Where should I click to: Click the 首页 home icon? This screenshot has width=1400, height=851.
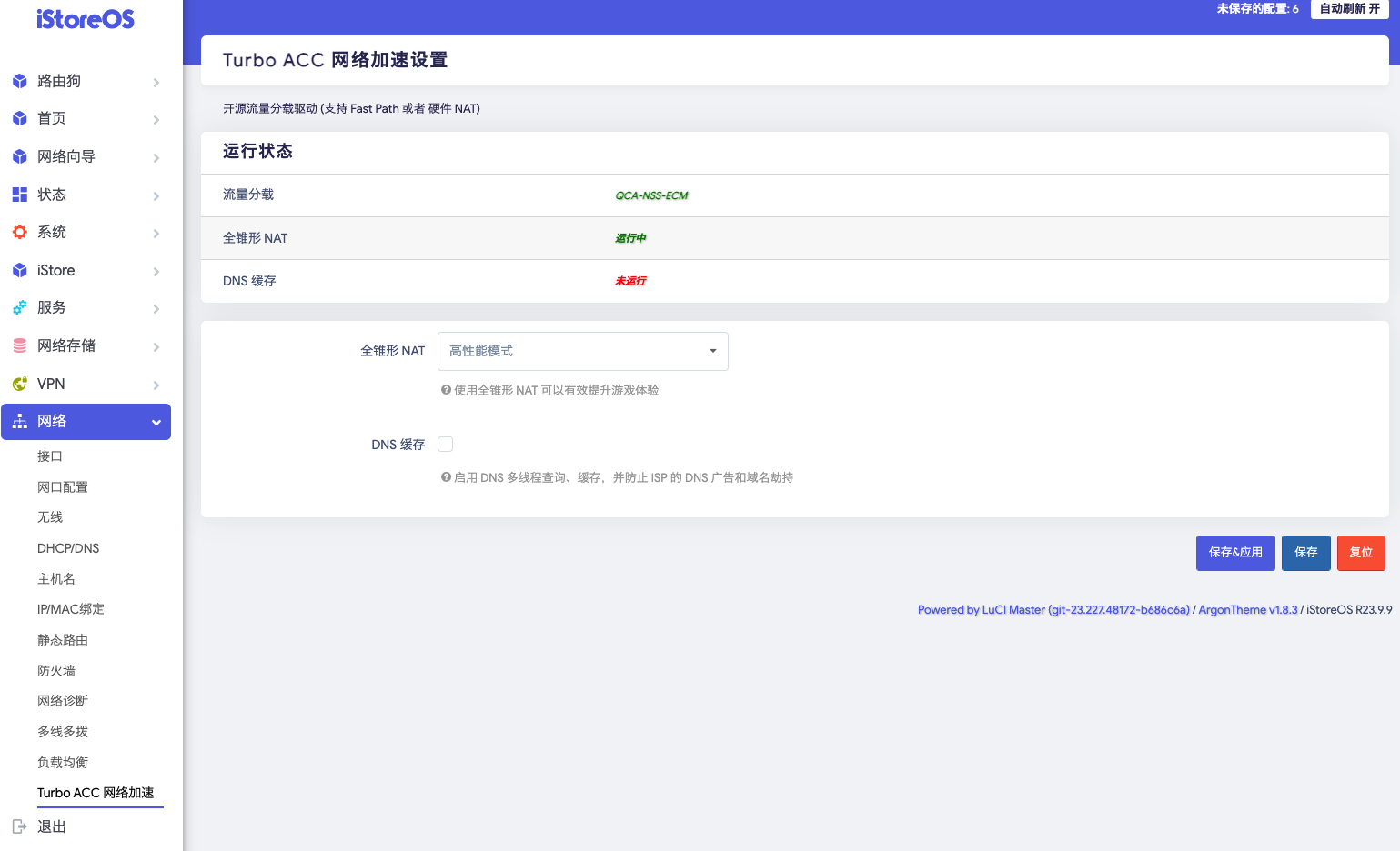click(x=20, y=118)
